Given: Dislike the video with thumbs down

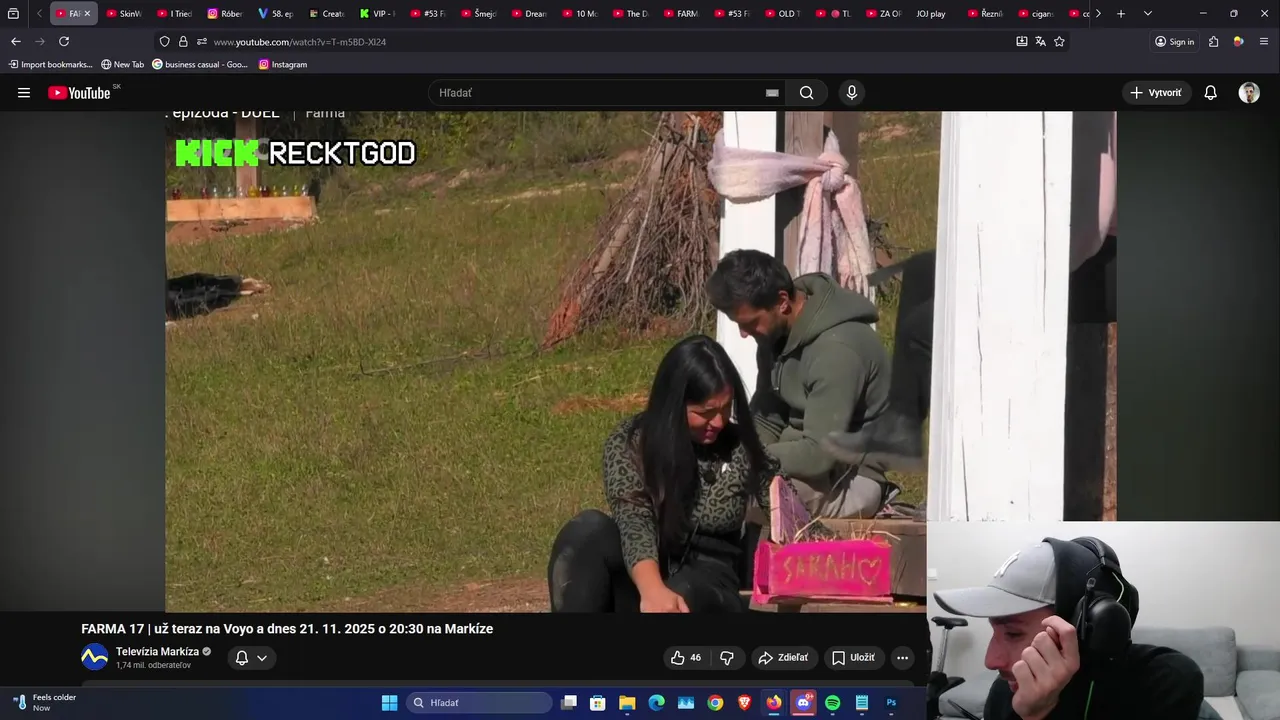Looking at the screenshot, I should tap(727, 657).
